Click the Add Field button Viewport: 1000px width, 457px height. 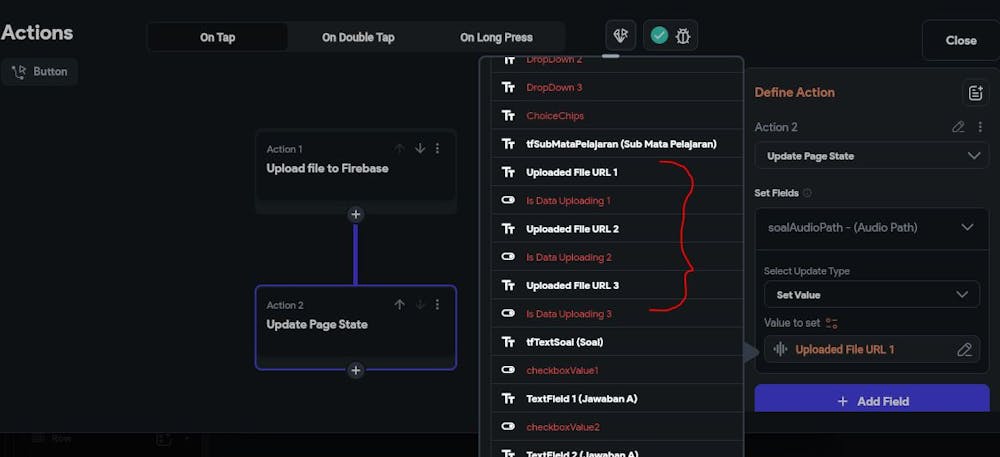pos(872,400)
